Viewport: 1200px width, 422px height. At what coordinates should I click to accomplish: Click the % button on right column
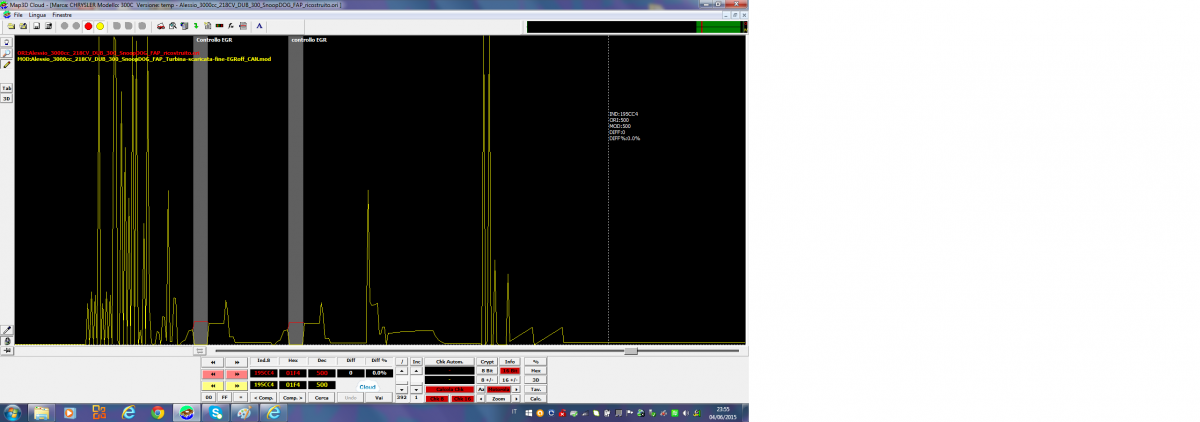535,362
